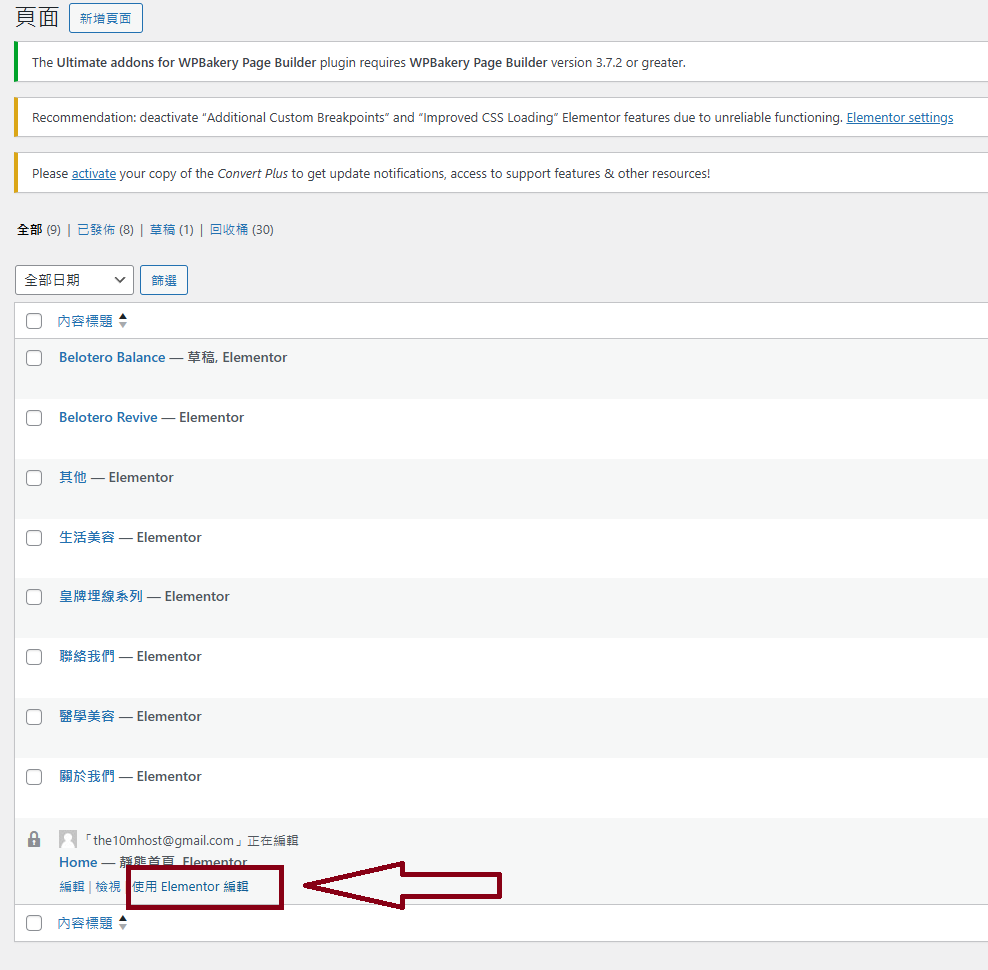988x970 pixels.
Task: Select the 聯絡我們 page checkbox
Action: (x=34, y=657)
